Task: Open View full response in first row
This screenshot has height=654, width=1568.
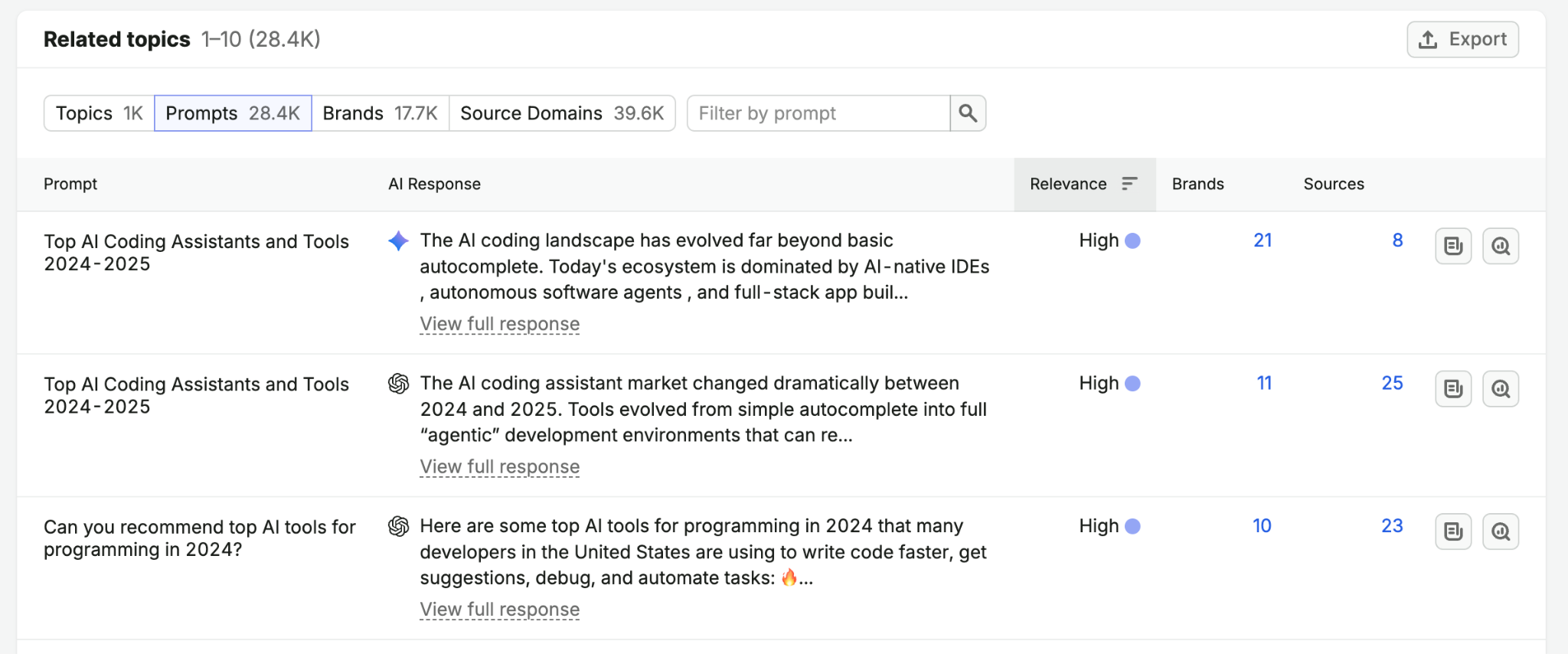Action: tap(499, 324)
